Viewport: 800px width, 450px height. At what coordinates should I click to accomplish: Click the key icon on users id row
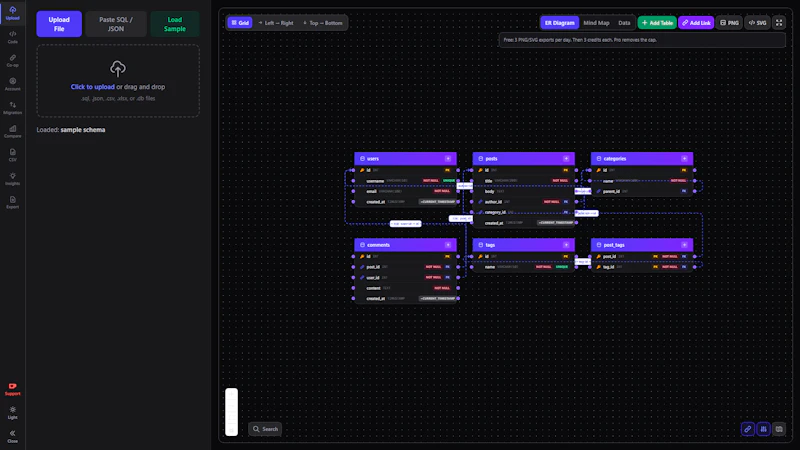[x=362, y=170]
